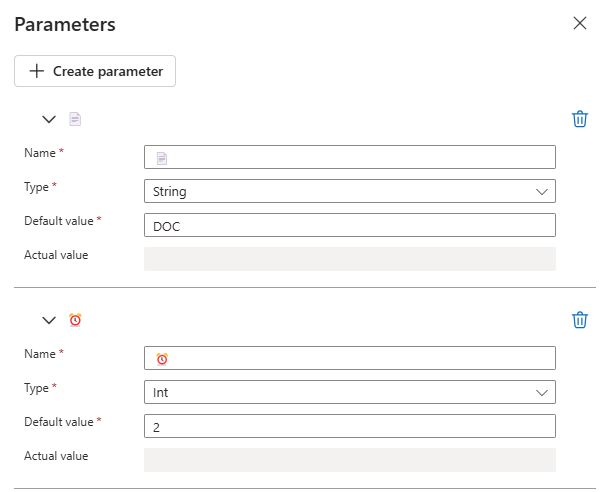Close the Parameters panel
This screenshot has height=492, width=604.
[579, 23]
